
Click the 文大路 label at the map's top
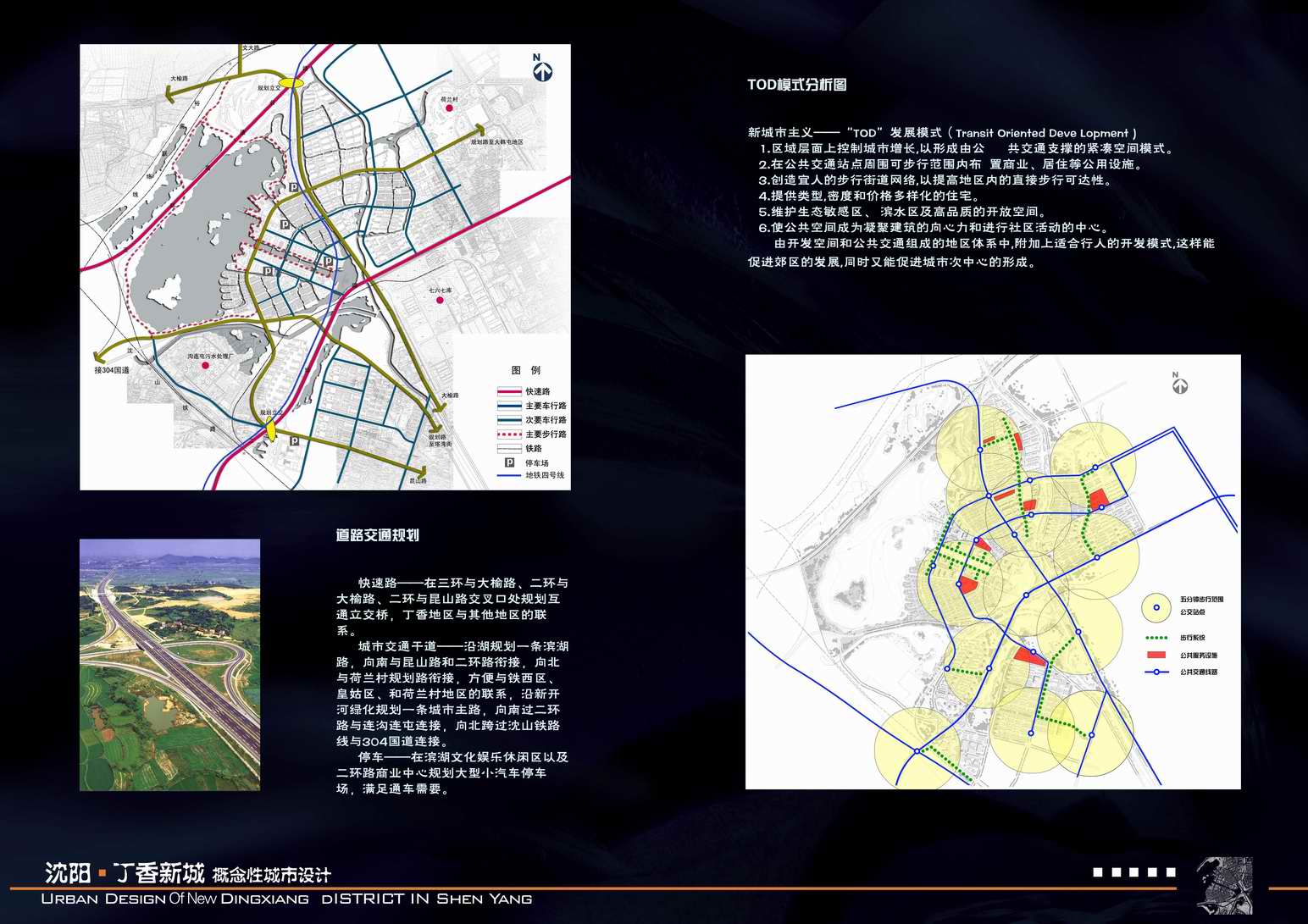251,48
